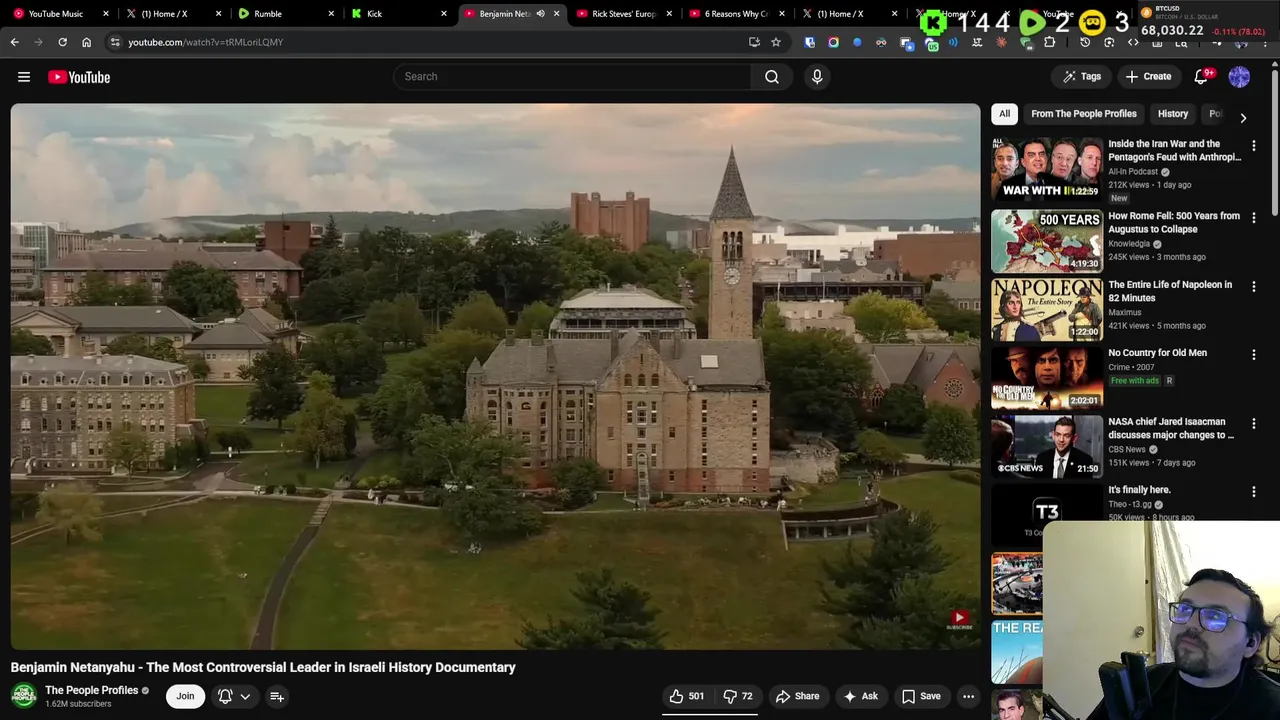Select the From The People Profiles chip
Screen dimensions: 1280x720
point(1084,114)
